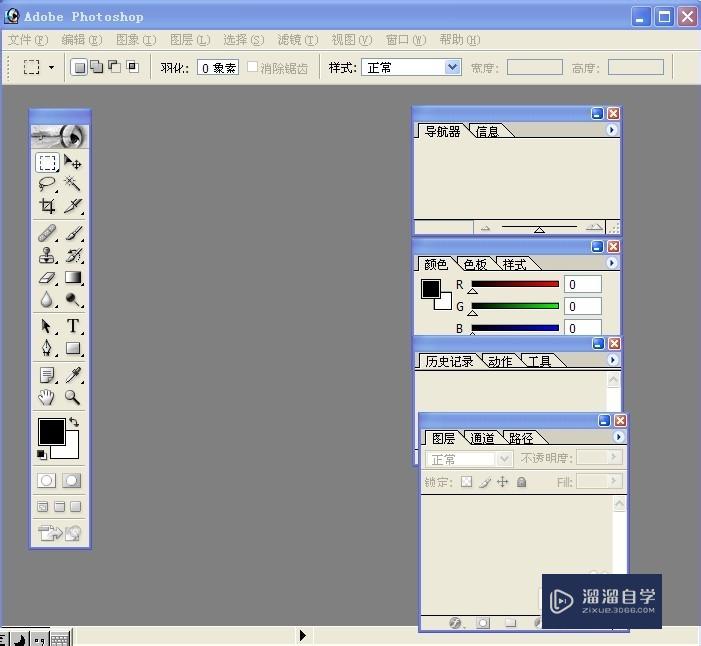Choose the Gradient tool

72,278
